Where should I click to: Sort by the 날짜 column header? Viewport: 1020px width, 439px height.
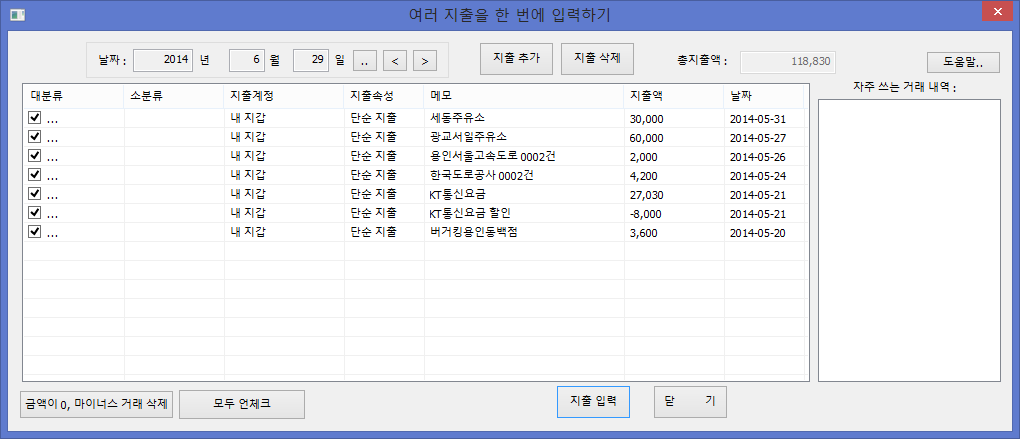pos(765,96)
